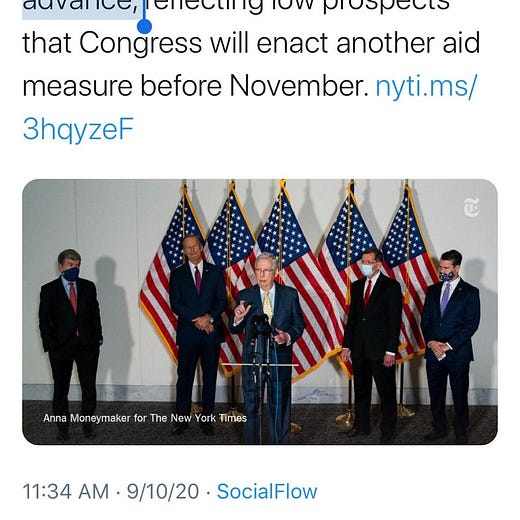Image resolution: width=520 pixels, height=520 pixels.
Task: Open the nyti.ms shortened link
Action: pos(426,86)
